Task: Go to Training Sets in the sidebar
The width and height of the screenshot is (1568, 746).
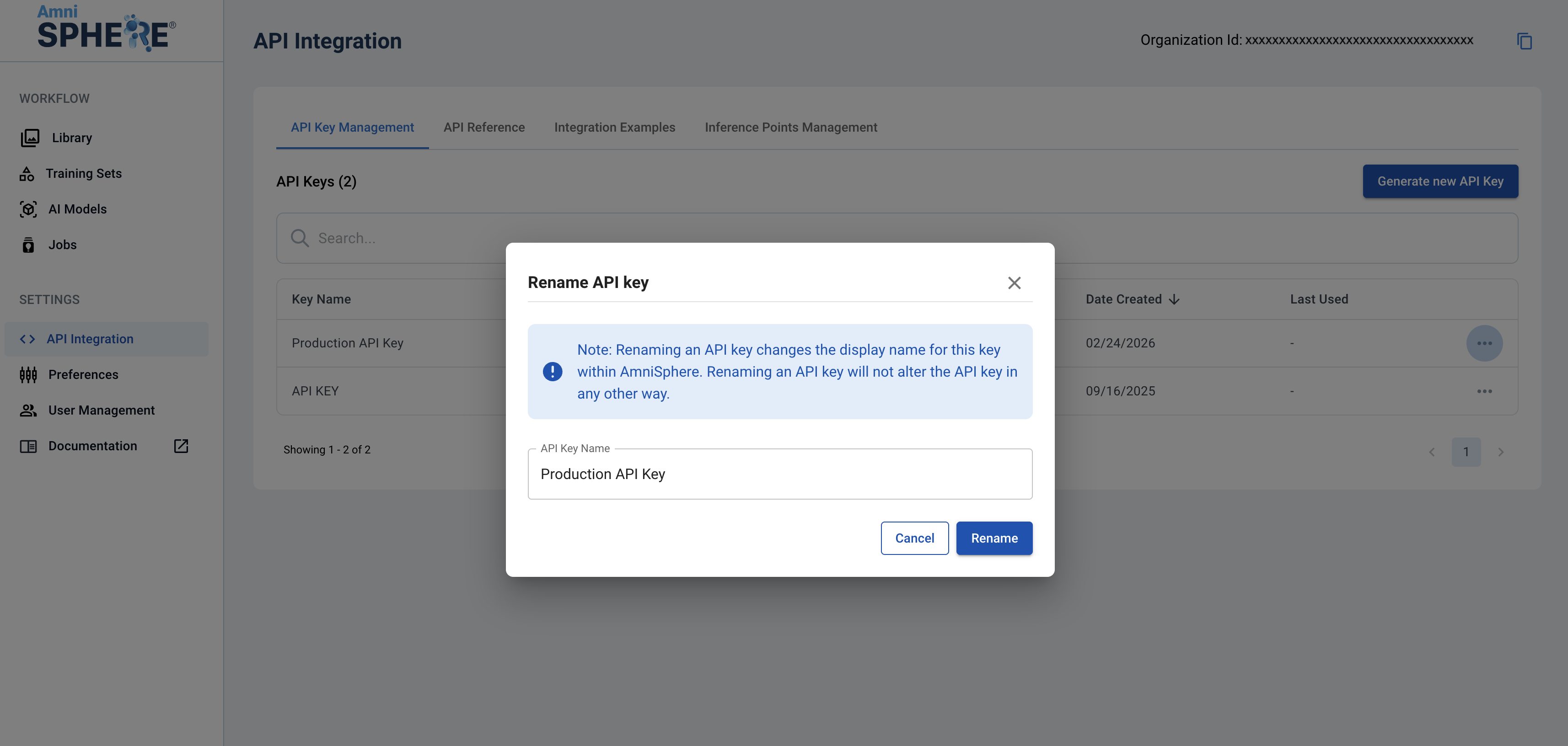Action: [x=83, y=173]
